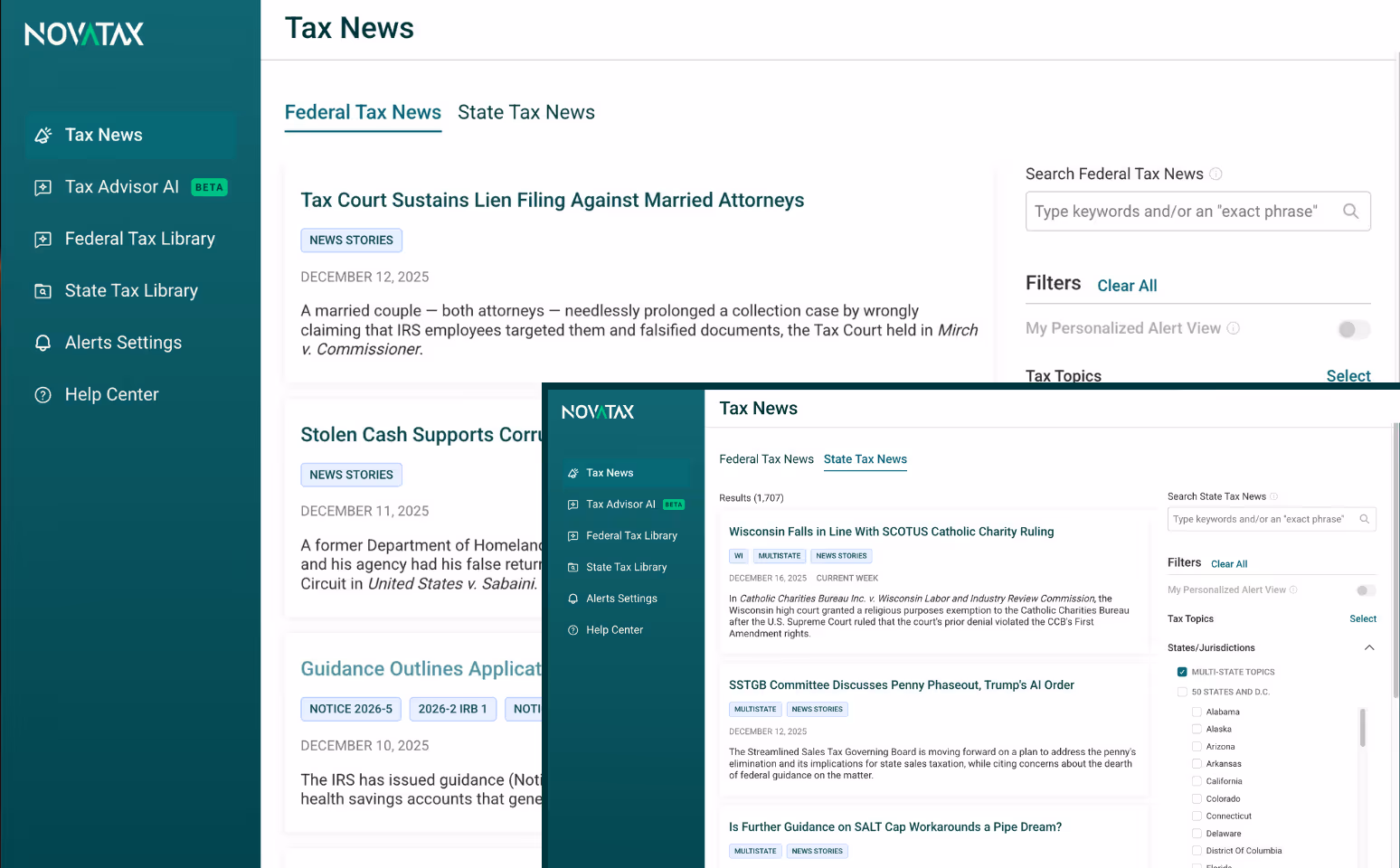This screenshot has width=1400, height=868.
Task: Check the Colorado checkbox
Action: 1197,798
